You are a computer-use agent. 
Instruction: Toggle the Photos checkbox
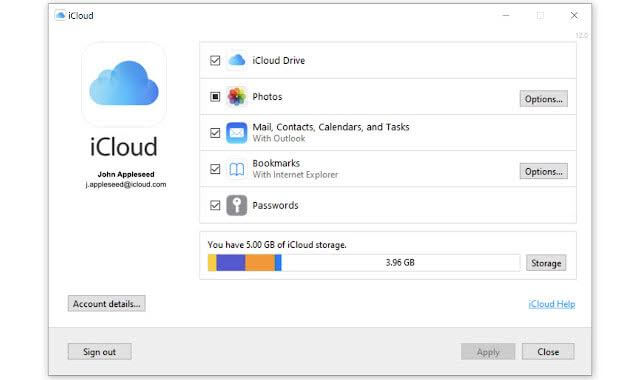215,97
